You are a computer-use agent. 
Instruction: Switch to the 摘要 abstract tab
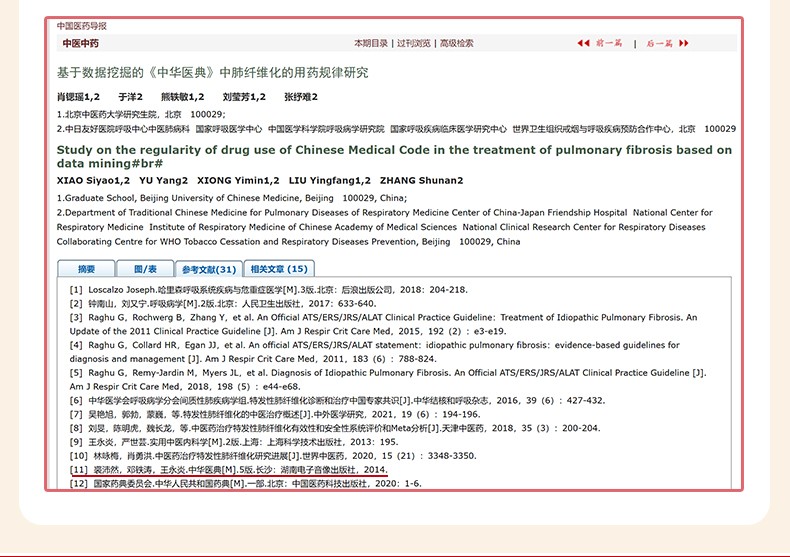point(87,269)
